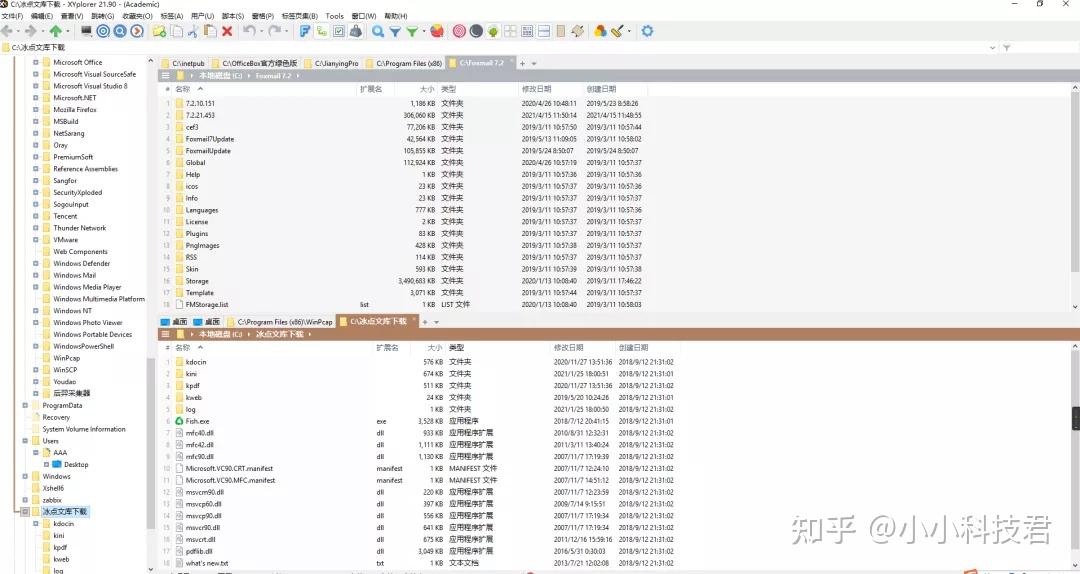
Task: Open Find Files with magnifier icon
Action: point(377,31)
